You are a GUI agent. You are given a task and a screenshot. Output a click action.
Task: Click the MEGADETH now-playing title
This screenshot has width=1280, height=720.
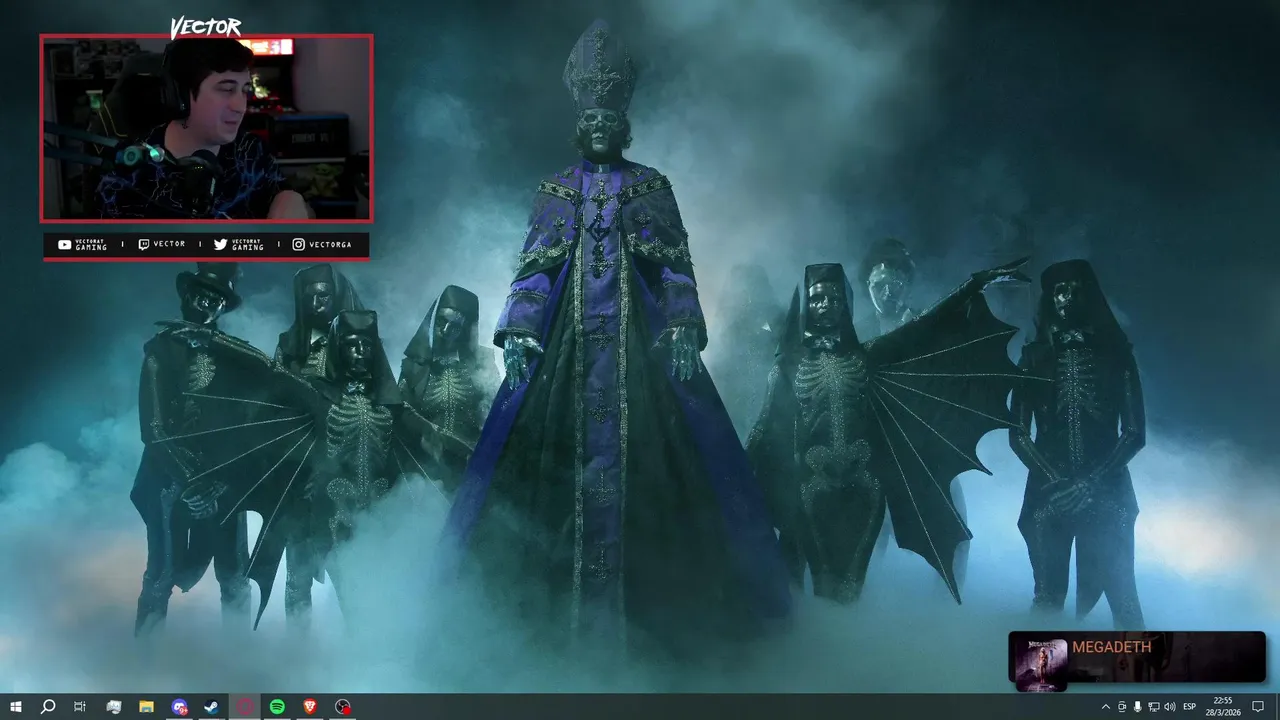pyautogui.click(x=1112, y=647)
